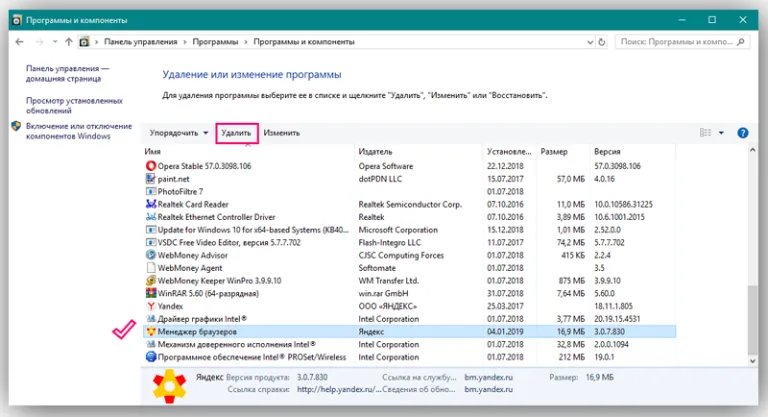Click the list vertical scrollbar thumb

pyautogui.click(x=752, y=319)
